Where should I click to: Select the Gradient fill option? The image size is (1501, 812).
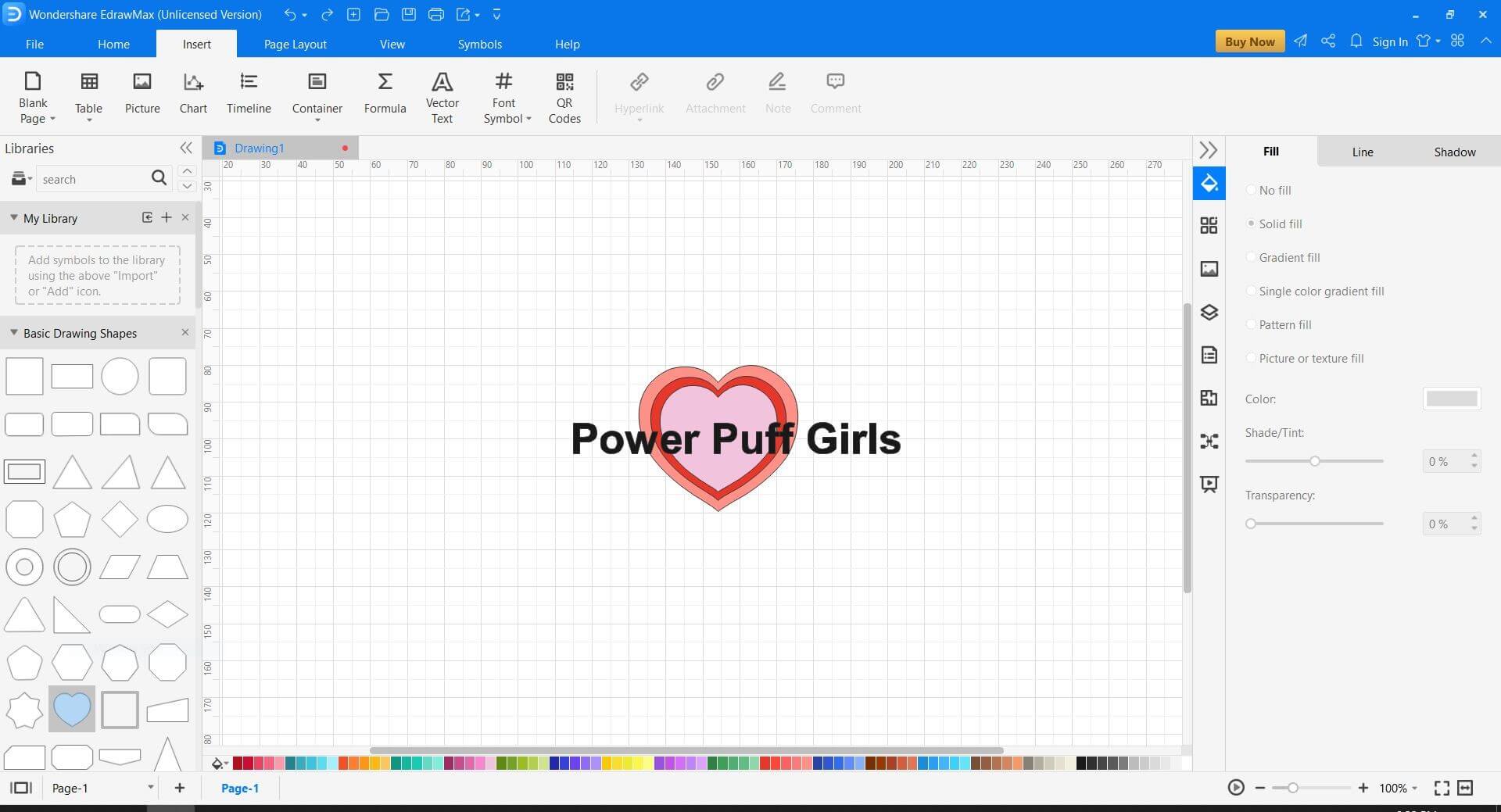[x=1283, y=257]
